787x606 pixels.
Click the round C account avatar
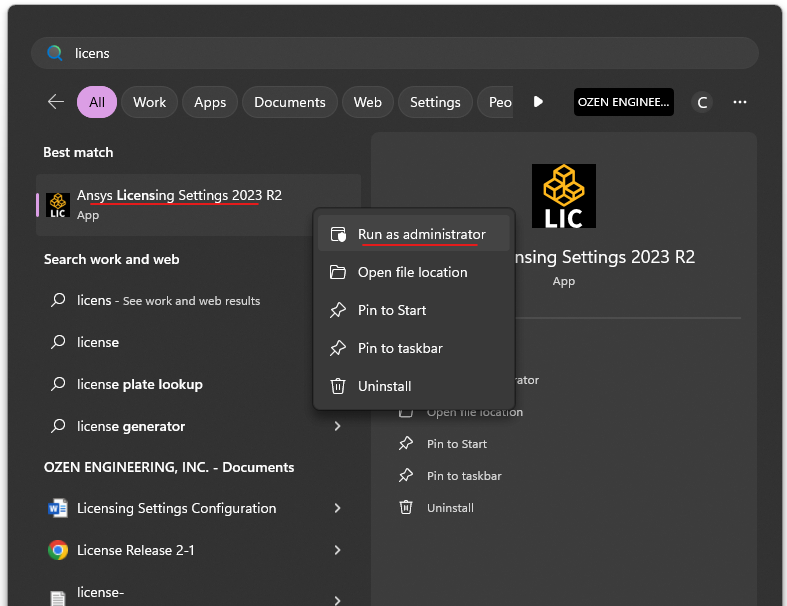pos(702,102)
